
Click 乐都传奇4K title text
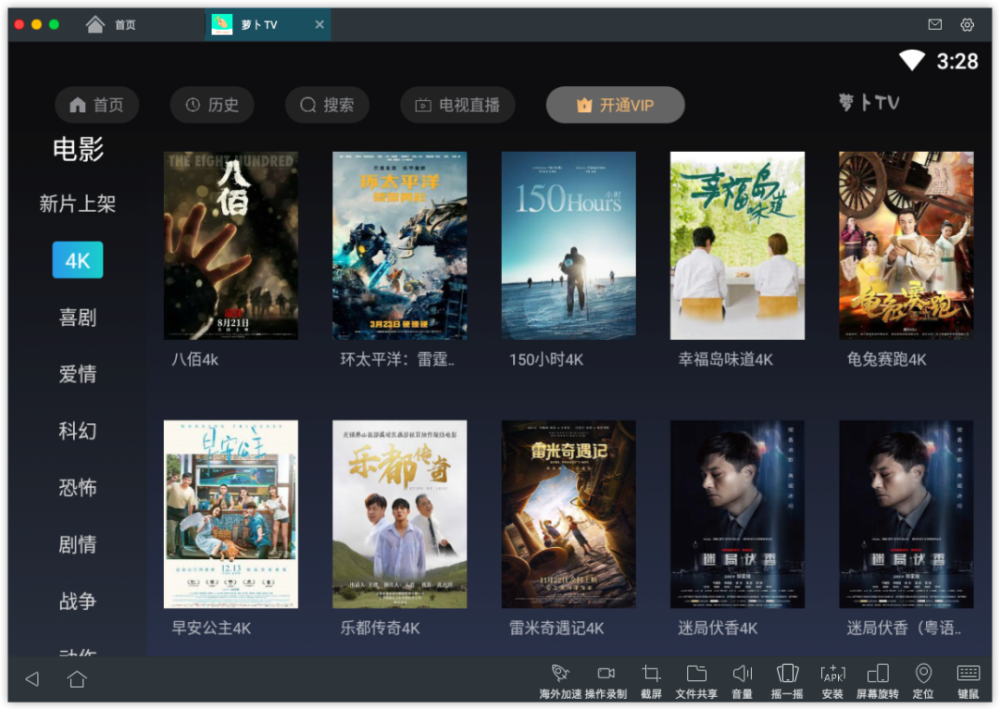point(379,628)
